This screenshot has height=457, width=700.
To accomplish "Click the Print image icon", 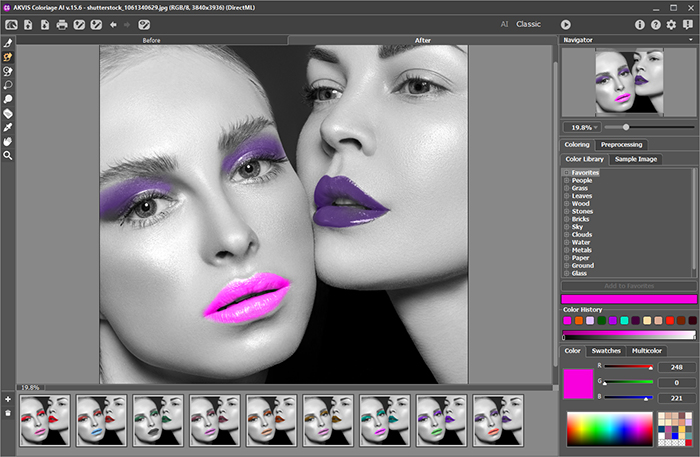I will (x=62, y=24).
